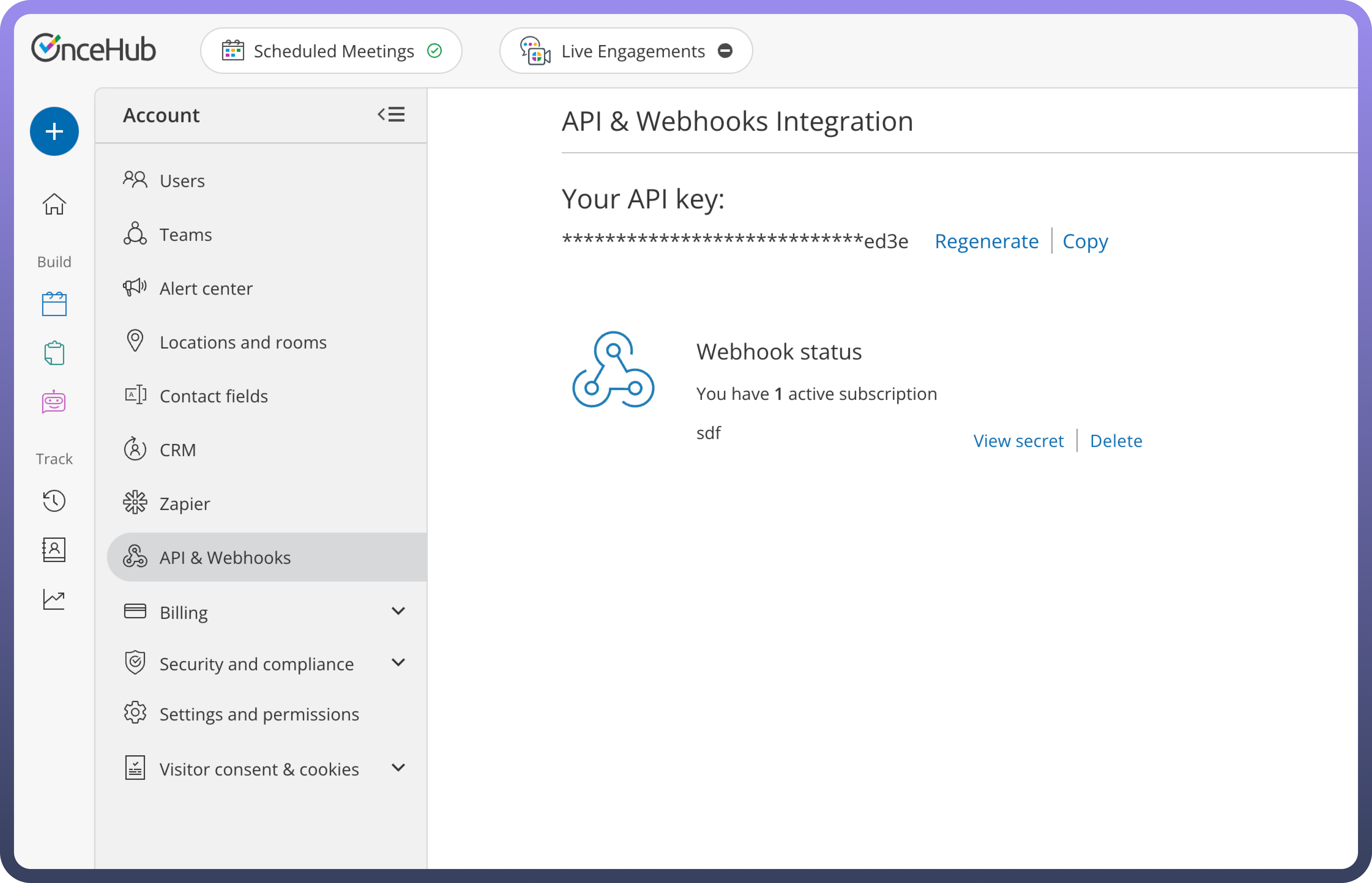
Task: Click the OnceHub logo
Action: click(93, 49)
